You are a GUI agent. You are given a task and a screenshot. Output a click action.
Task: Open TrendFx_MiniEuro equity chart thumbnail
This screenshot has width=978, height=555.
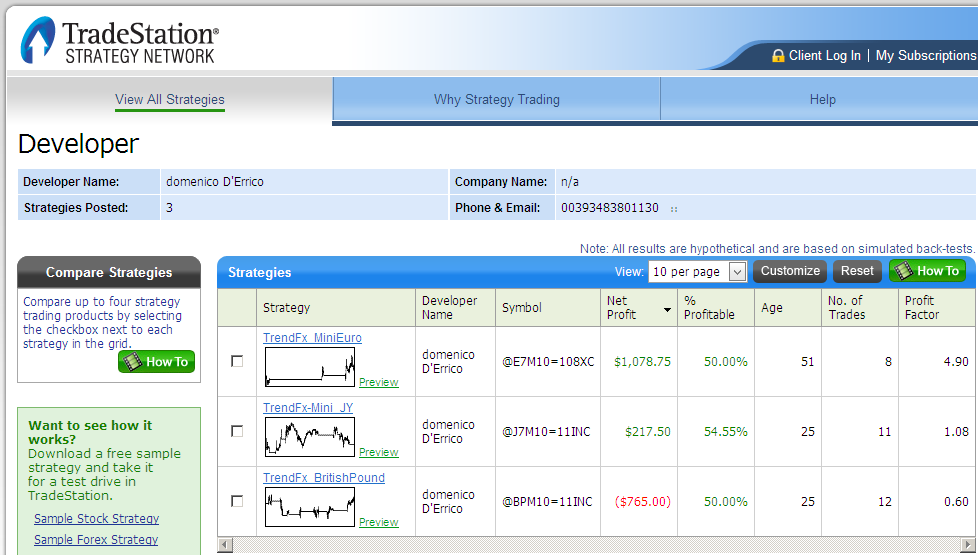310,367
